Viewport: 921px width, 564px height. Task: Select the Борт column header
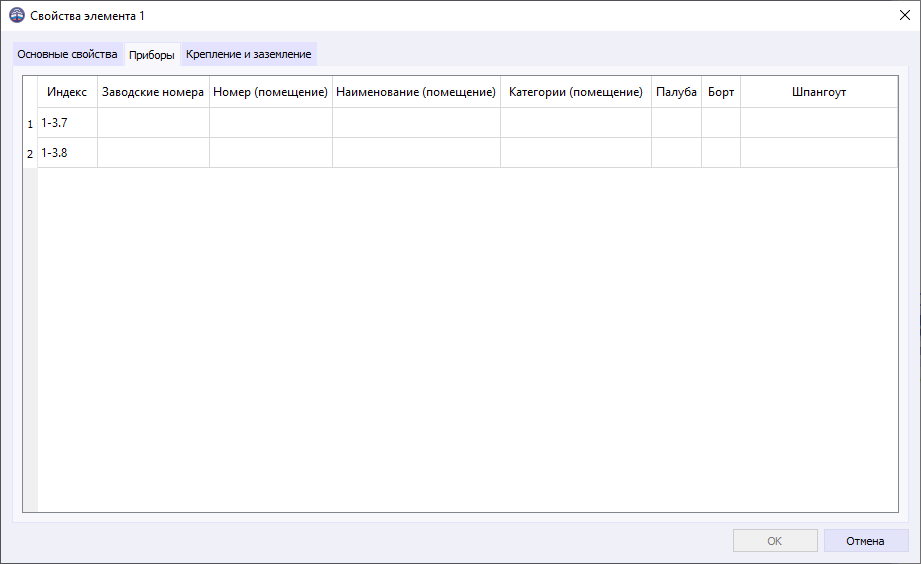coord(720,92)
